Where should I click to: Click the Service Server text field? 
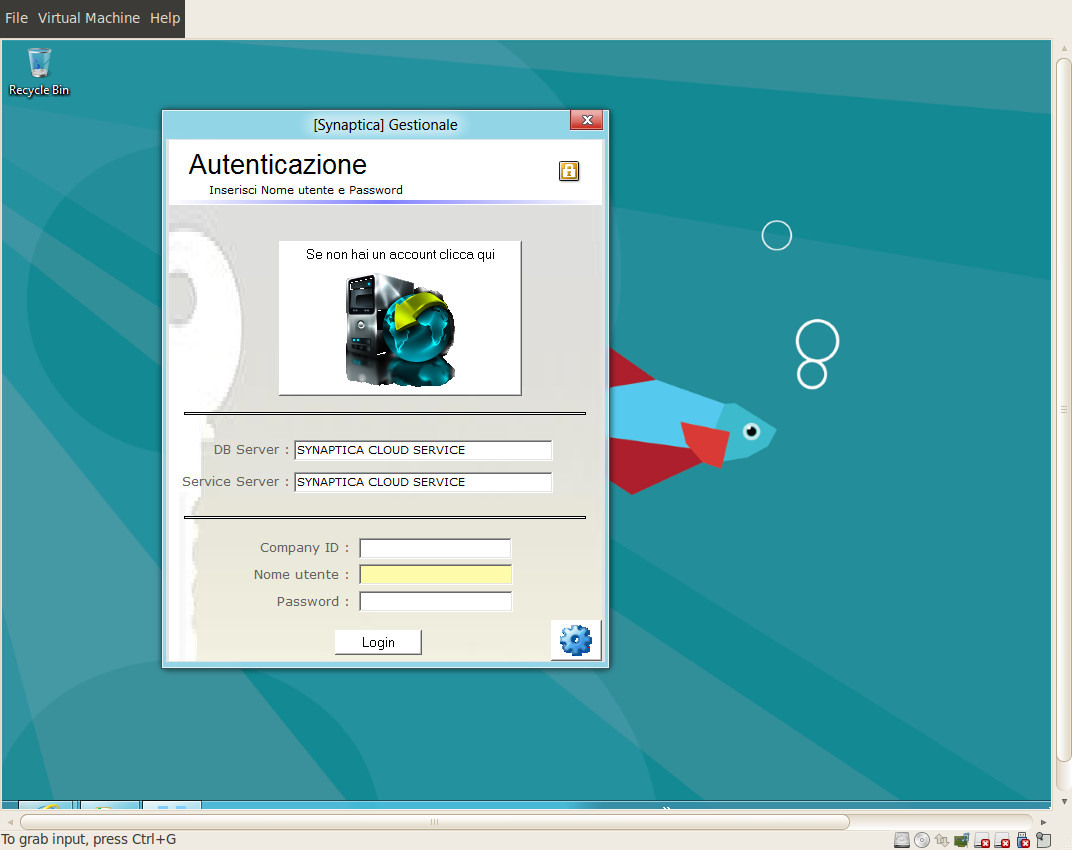coord(423,482)
